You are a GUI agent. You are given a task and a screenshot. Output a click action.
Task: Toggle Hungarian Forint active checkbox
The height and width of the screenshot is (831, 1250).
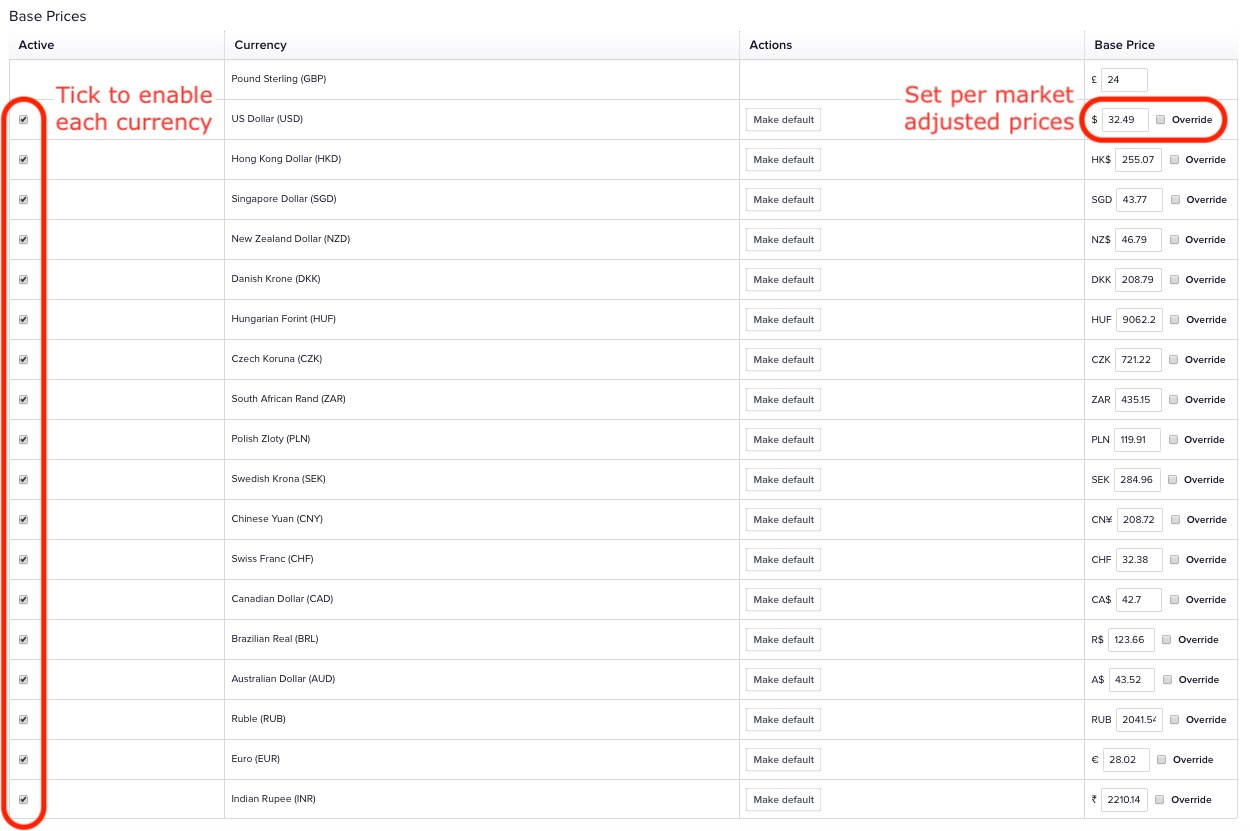(23, 320)
